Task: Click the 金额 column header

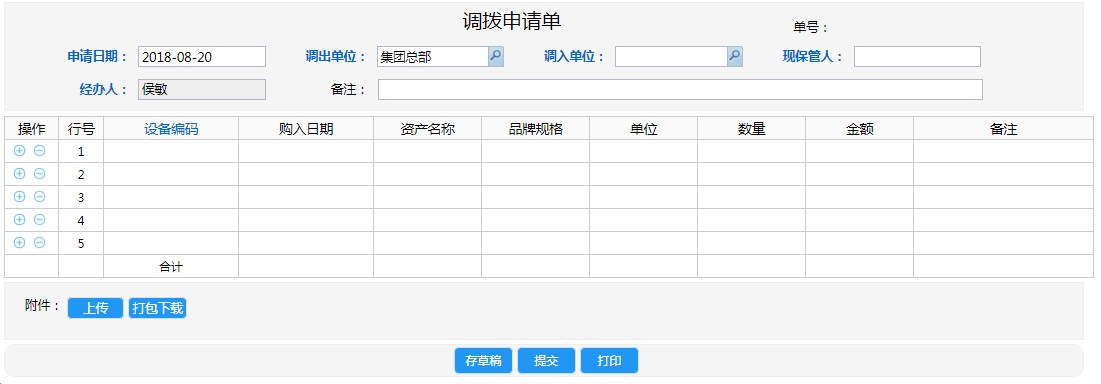Action: click(x=859, y=129)
